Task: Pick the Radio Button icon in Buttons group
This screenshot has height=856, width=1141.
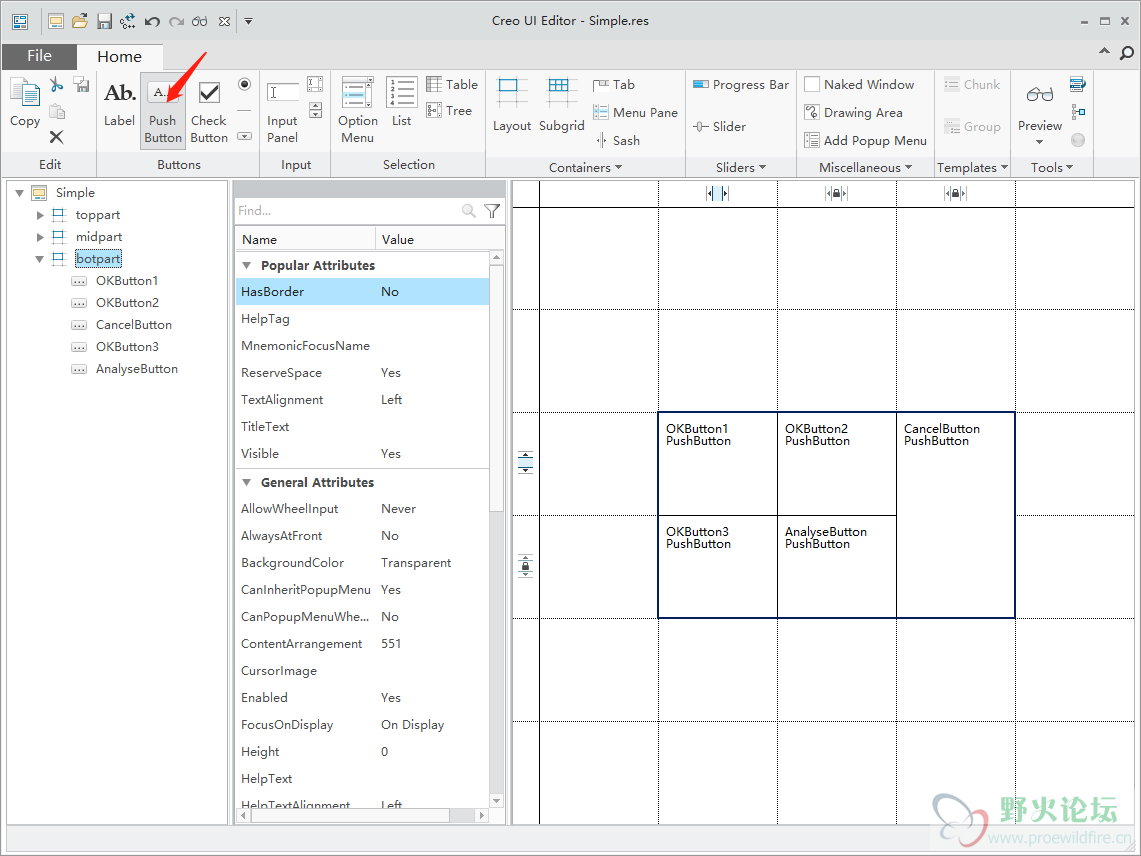Action: [244, 84]
